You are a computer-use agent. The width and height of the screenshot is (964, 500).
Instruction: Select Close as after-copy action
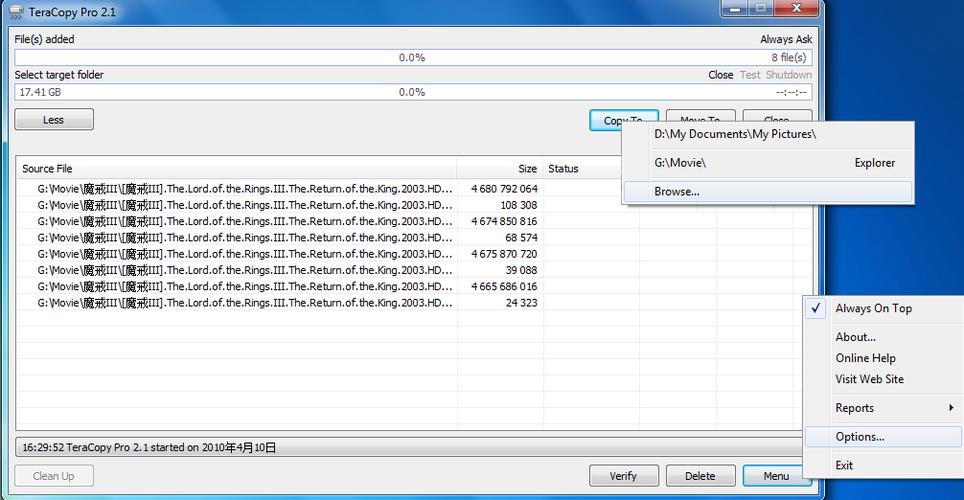click(721, 74)
